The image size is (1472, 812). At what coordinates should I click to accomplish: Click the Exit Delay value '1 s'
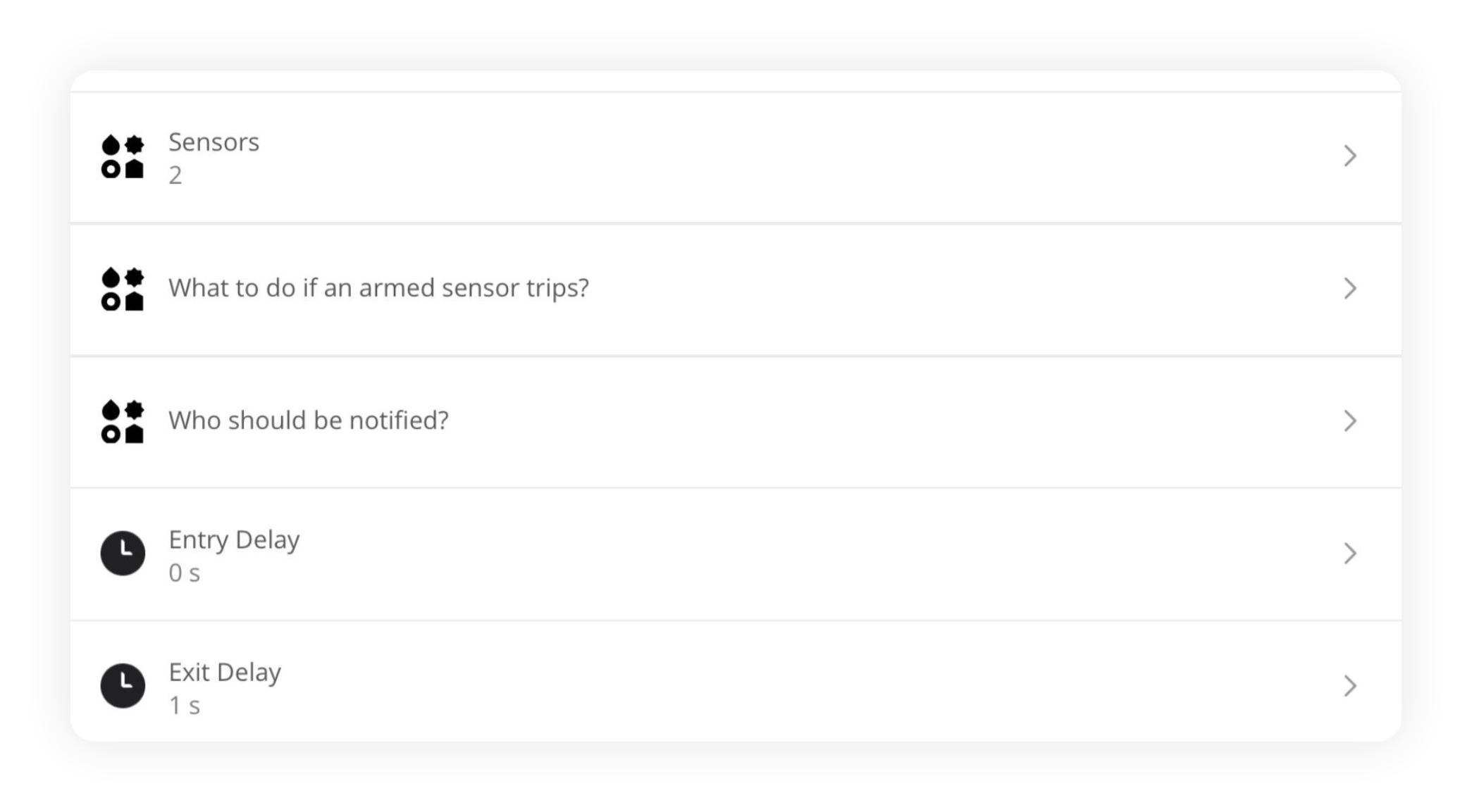tap(184, 706)
